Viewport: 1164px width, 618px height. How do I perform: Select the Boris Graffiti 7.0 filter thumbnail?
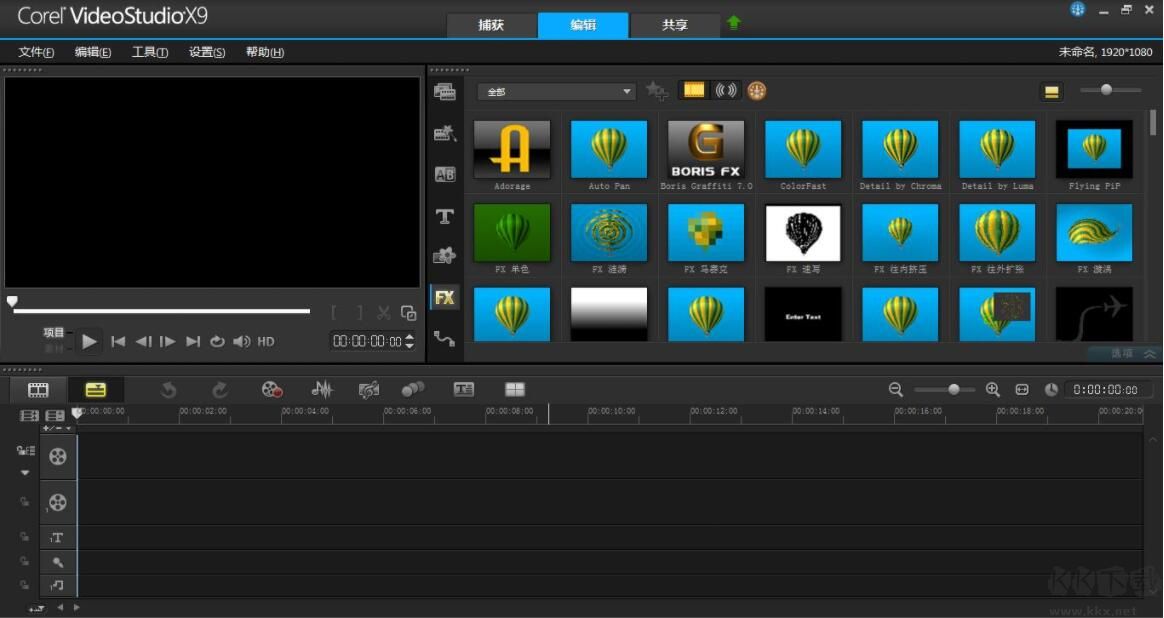(706, 150)
